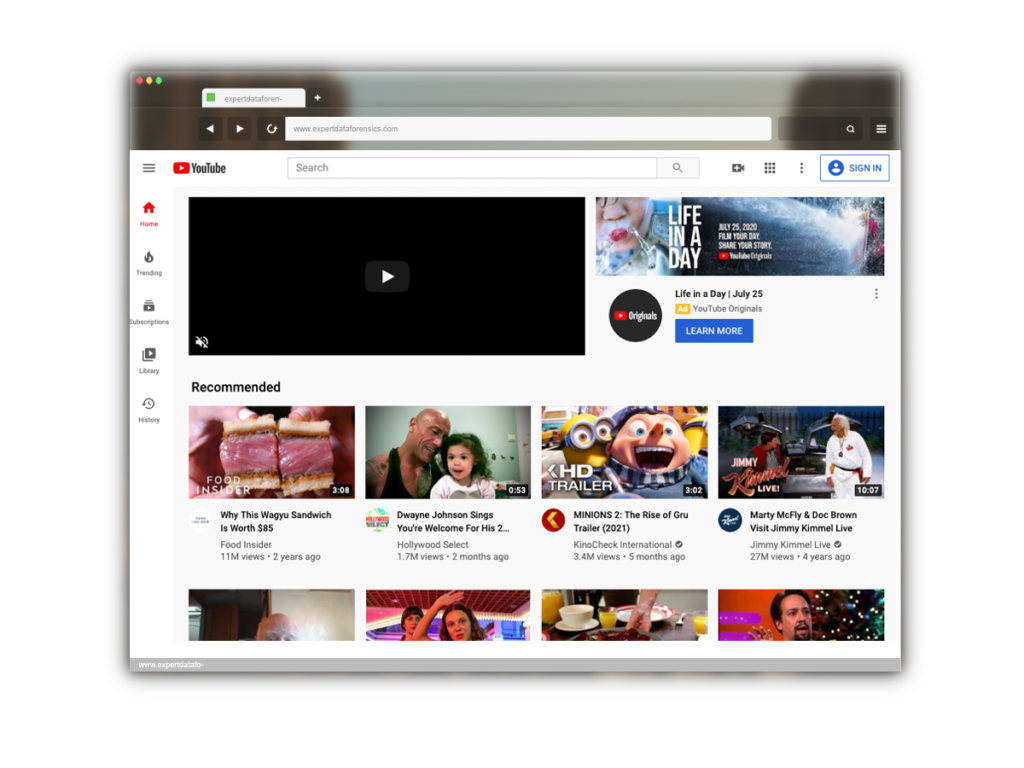Click the Food Insider channel avatar
The width and height of the screenshot is (1024, 768).
click(x=200, y=520)
